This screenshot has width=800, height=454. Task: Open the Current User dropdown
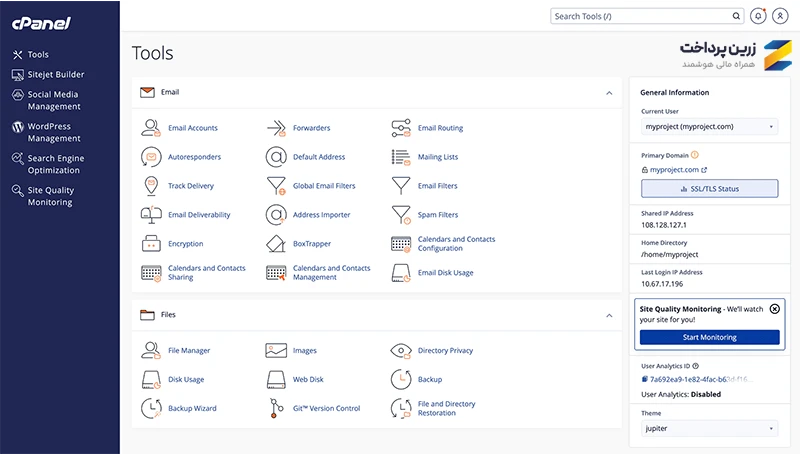point(710,127)
